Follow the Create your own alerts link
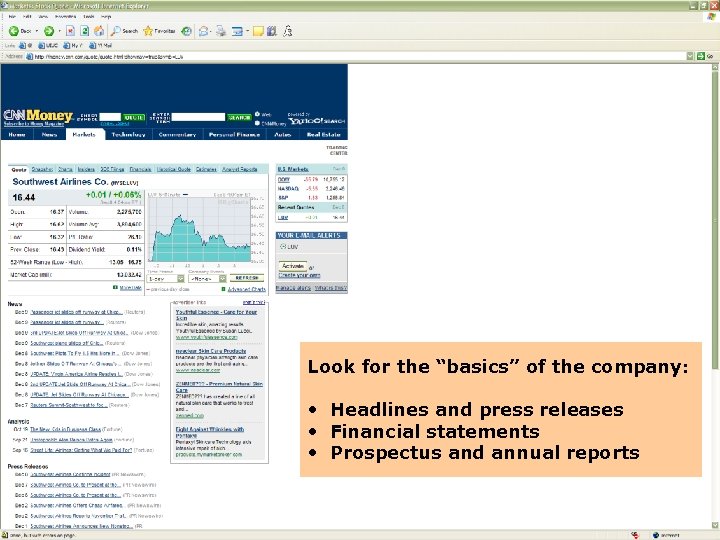The width and height of the screenshot is (720, 540). click(x=299, y=276)
